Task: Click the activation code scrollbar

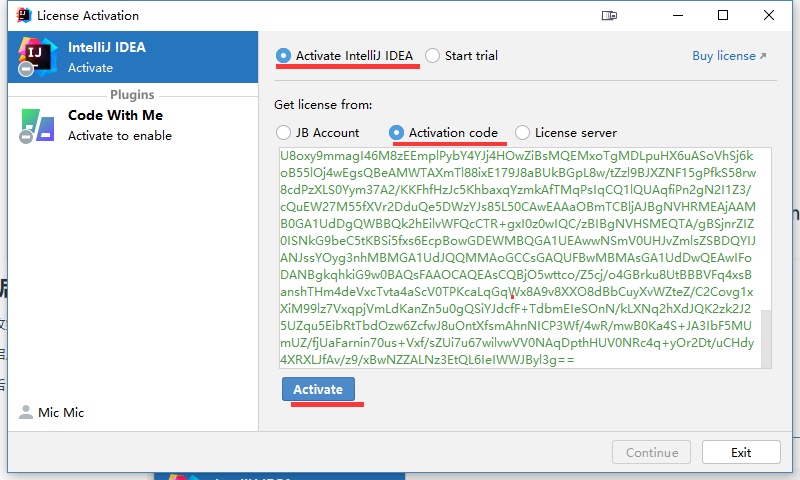Action: click(766, 339)
